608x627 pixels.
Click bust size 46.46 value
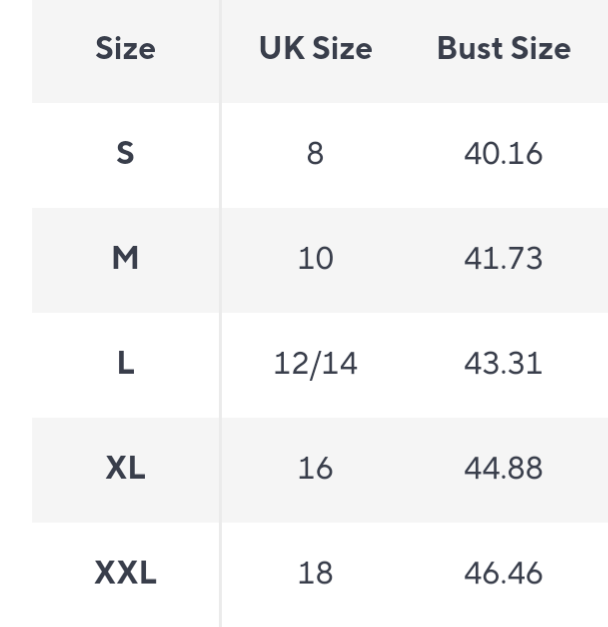[x=504, y=574]
